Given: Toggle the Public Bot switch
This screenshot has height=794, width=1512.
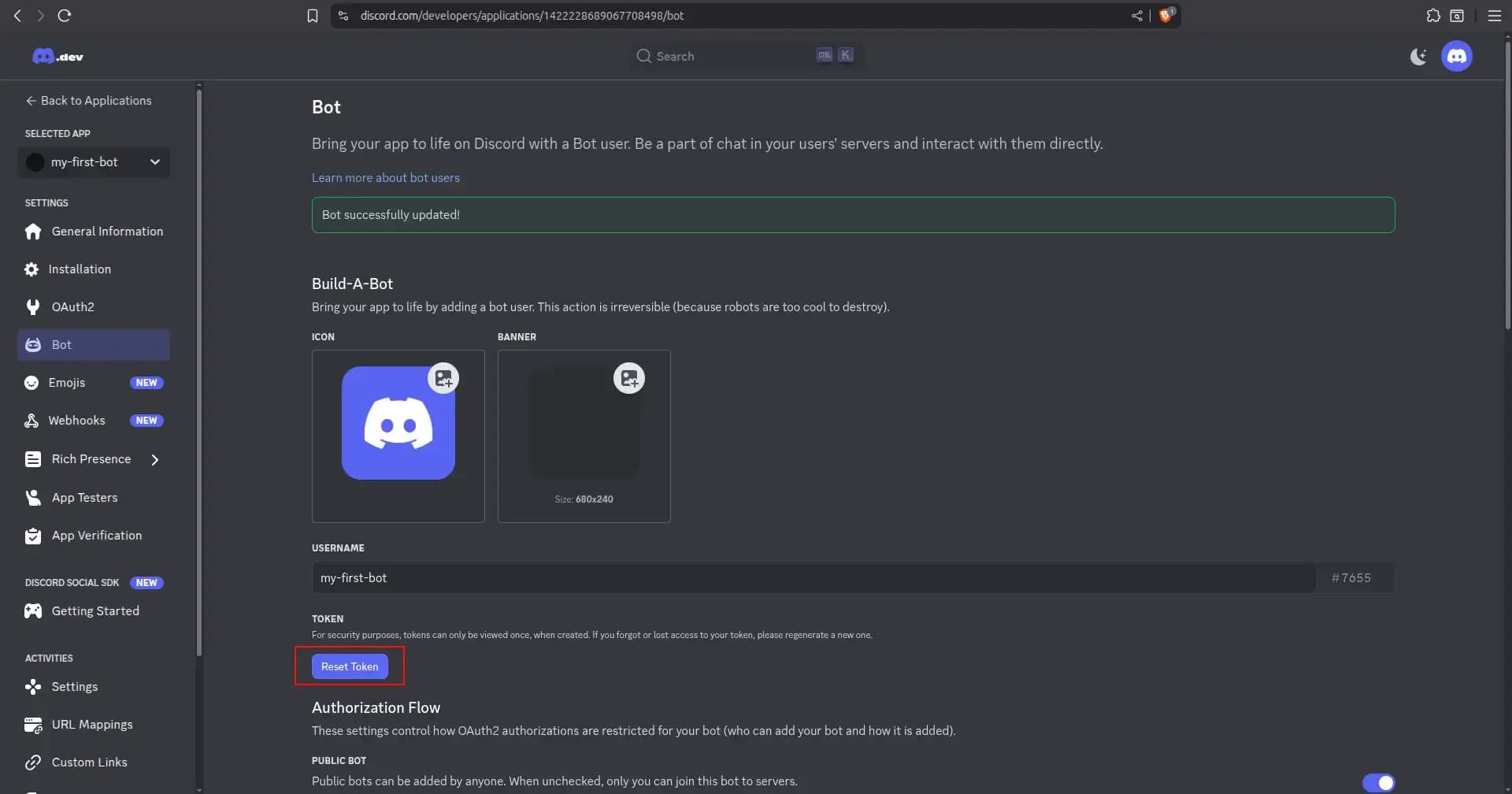Looking at the screenshot, I should point(1378,782).
